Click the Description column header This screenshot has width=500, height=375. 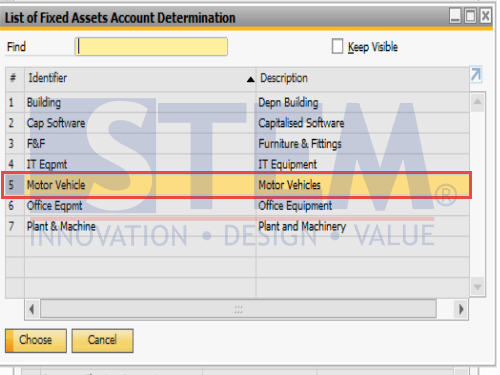point(363,79)
